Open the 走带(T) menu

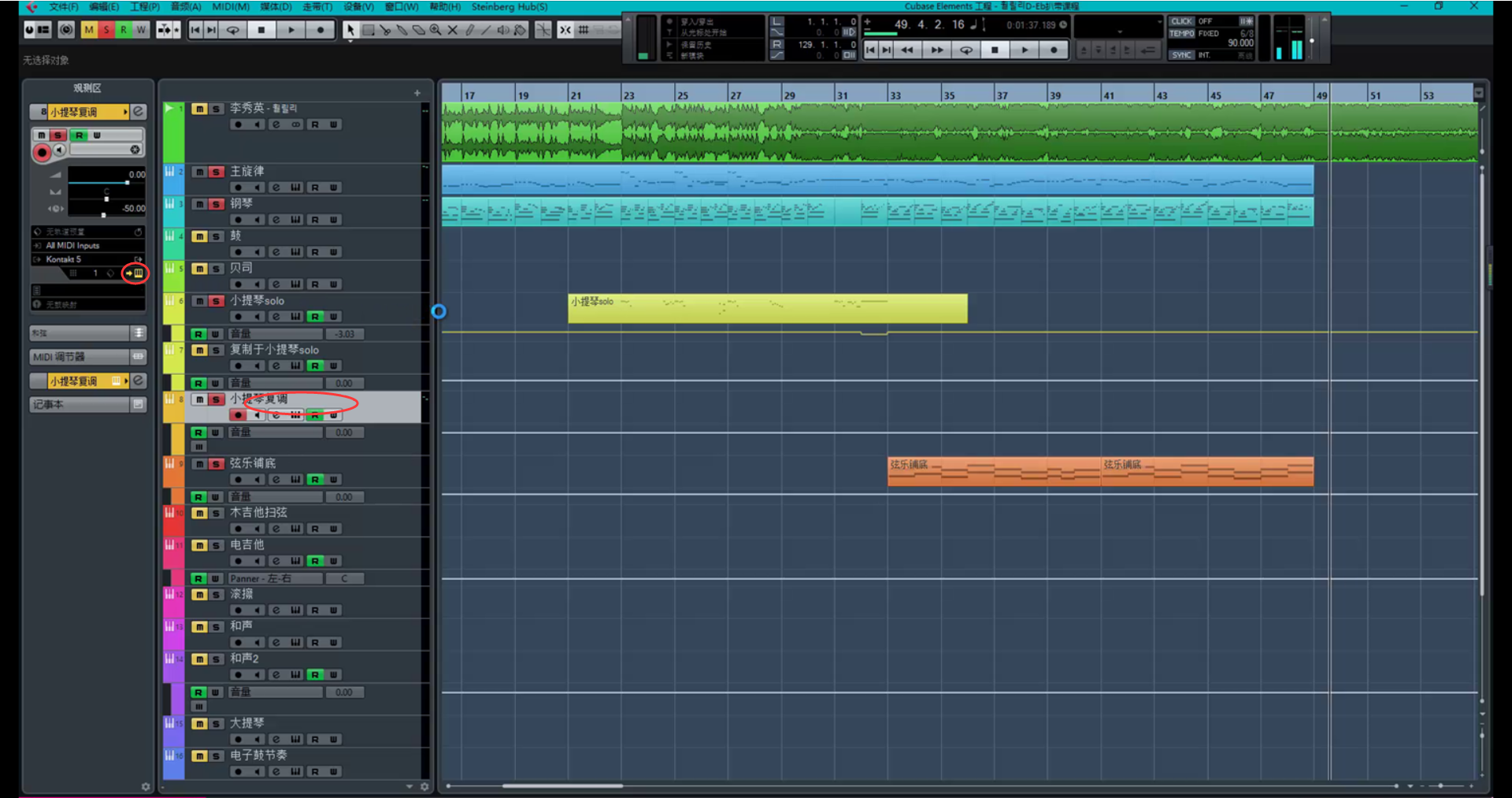[x=317, y=7]
